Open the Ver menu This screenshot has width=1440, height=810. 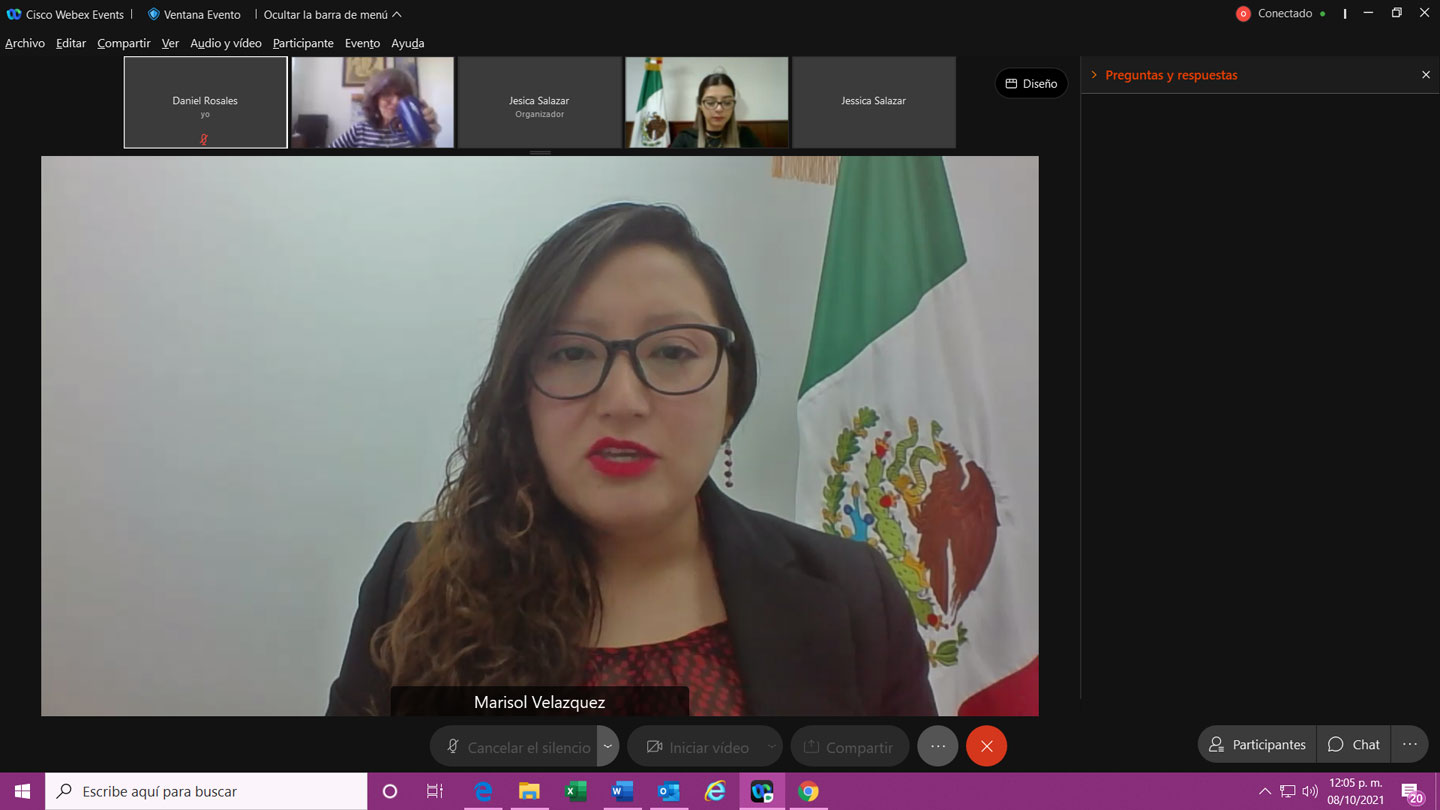170,43
